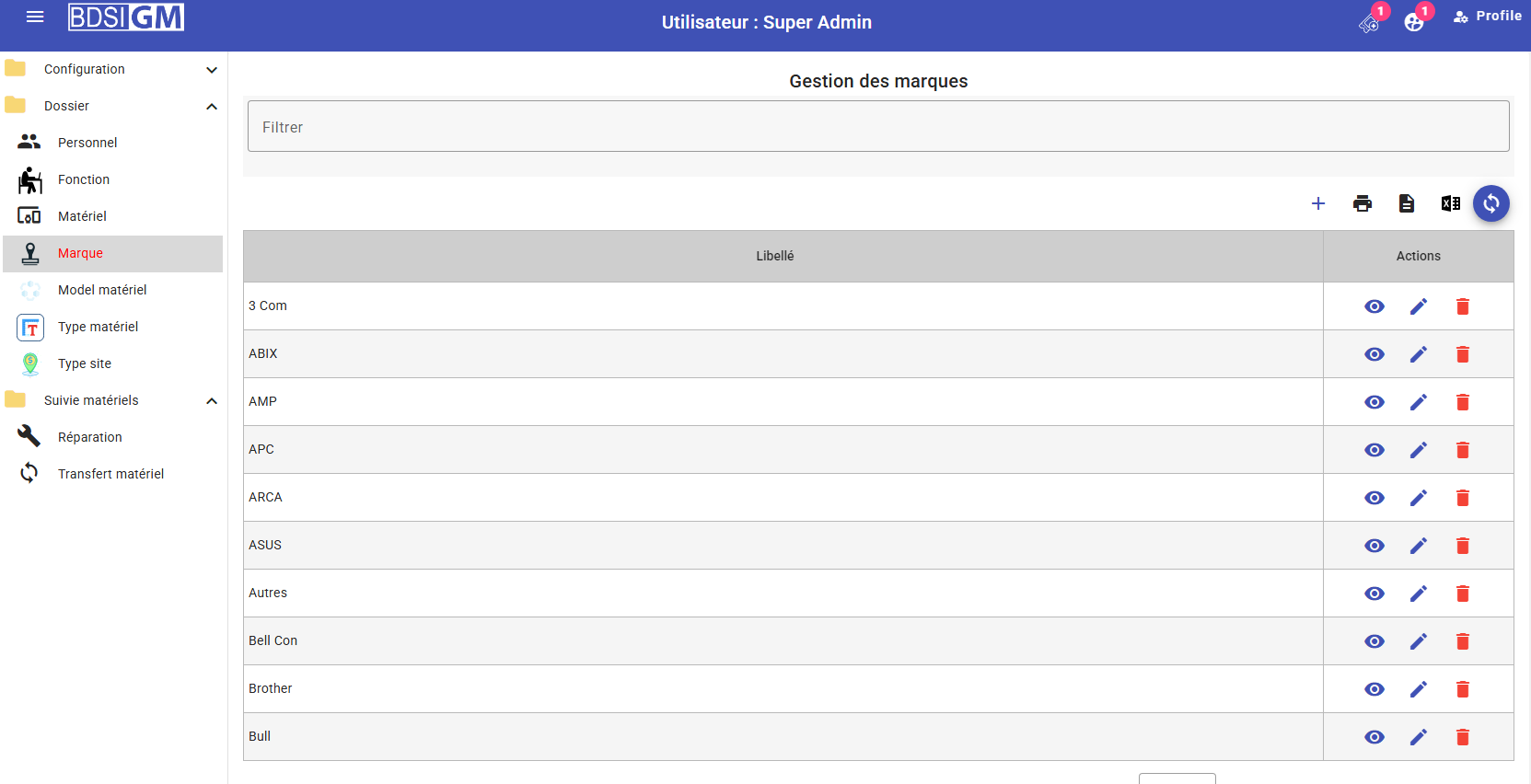Edit the ABIX row

[1419, 354]
